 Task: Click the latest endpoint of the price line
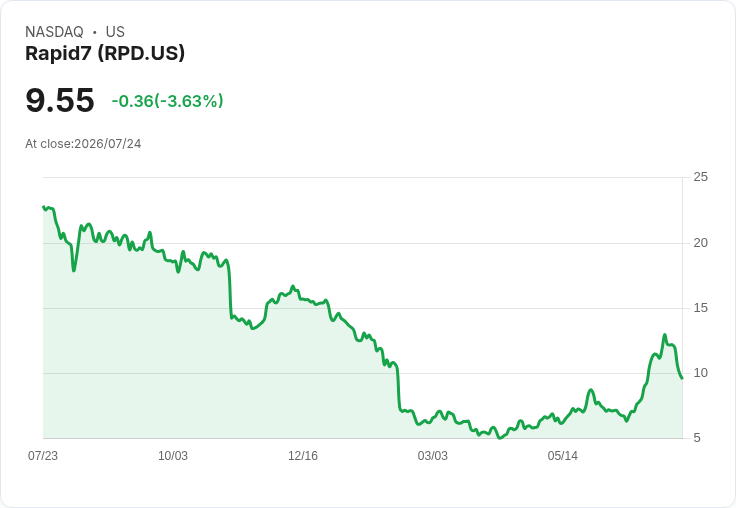pyautogui.click(x=682, y=378)
